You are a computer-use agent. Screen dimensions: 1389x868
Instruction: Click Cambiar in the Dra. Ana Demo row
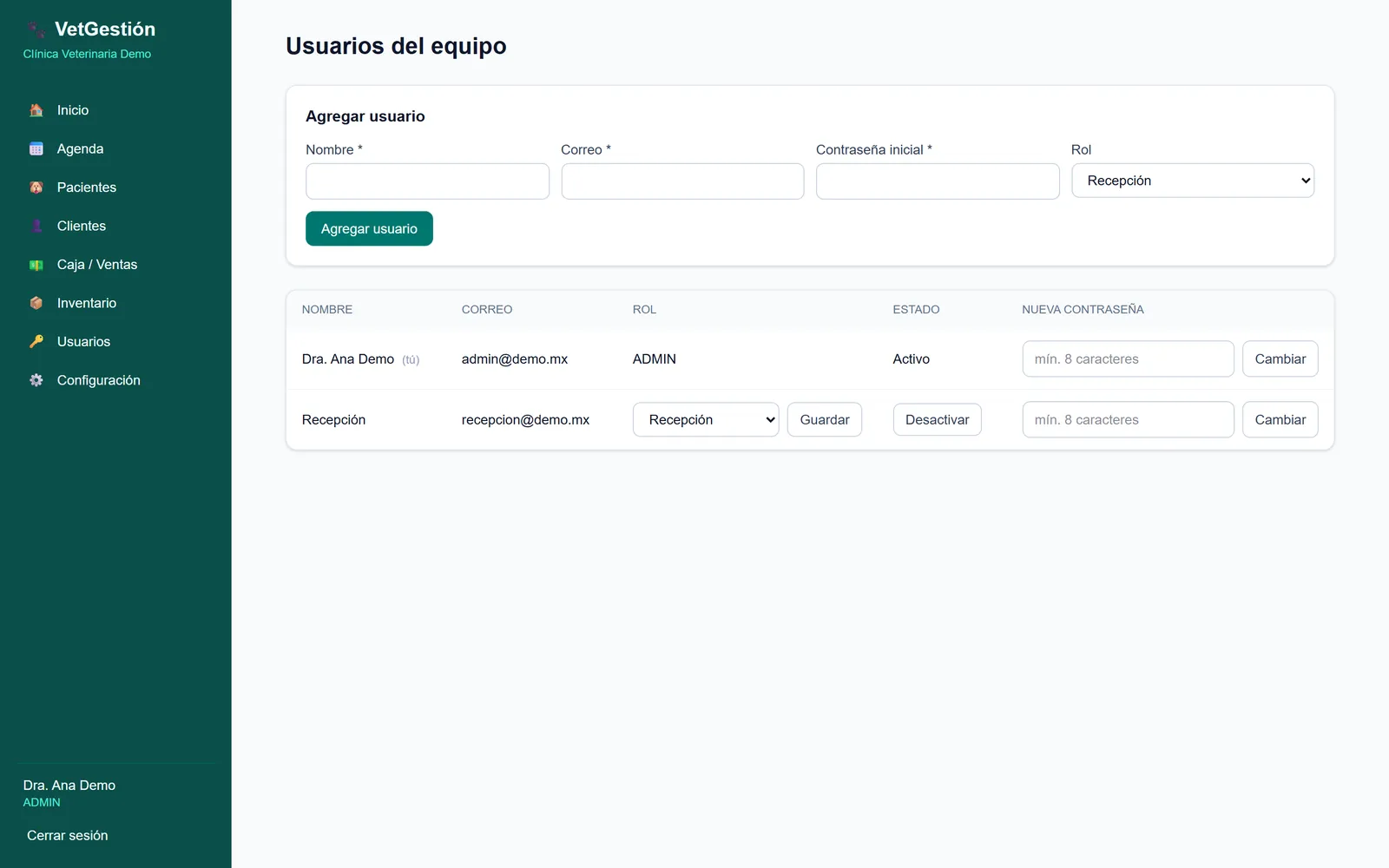[x=1280, y=358]
